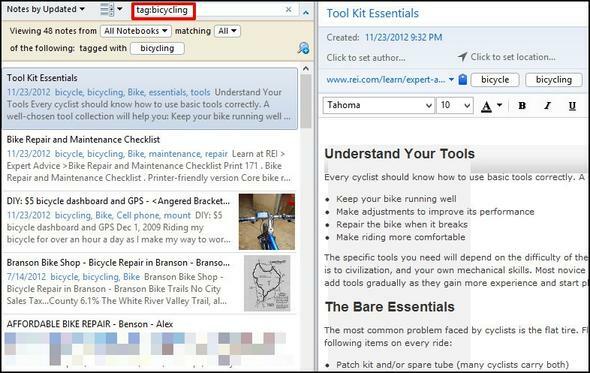Click the font color A icon

pos(487,107)
